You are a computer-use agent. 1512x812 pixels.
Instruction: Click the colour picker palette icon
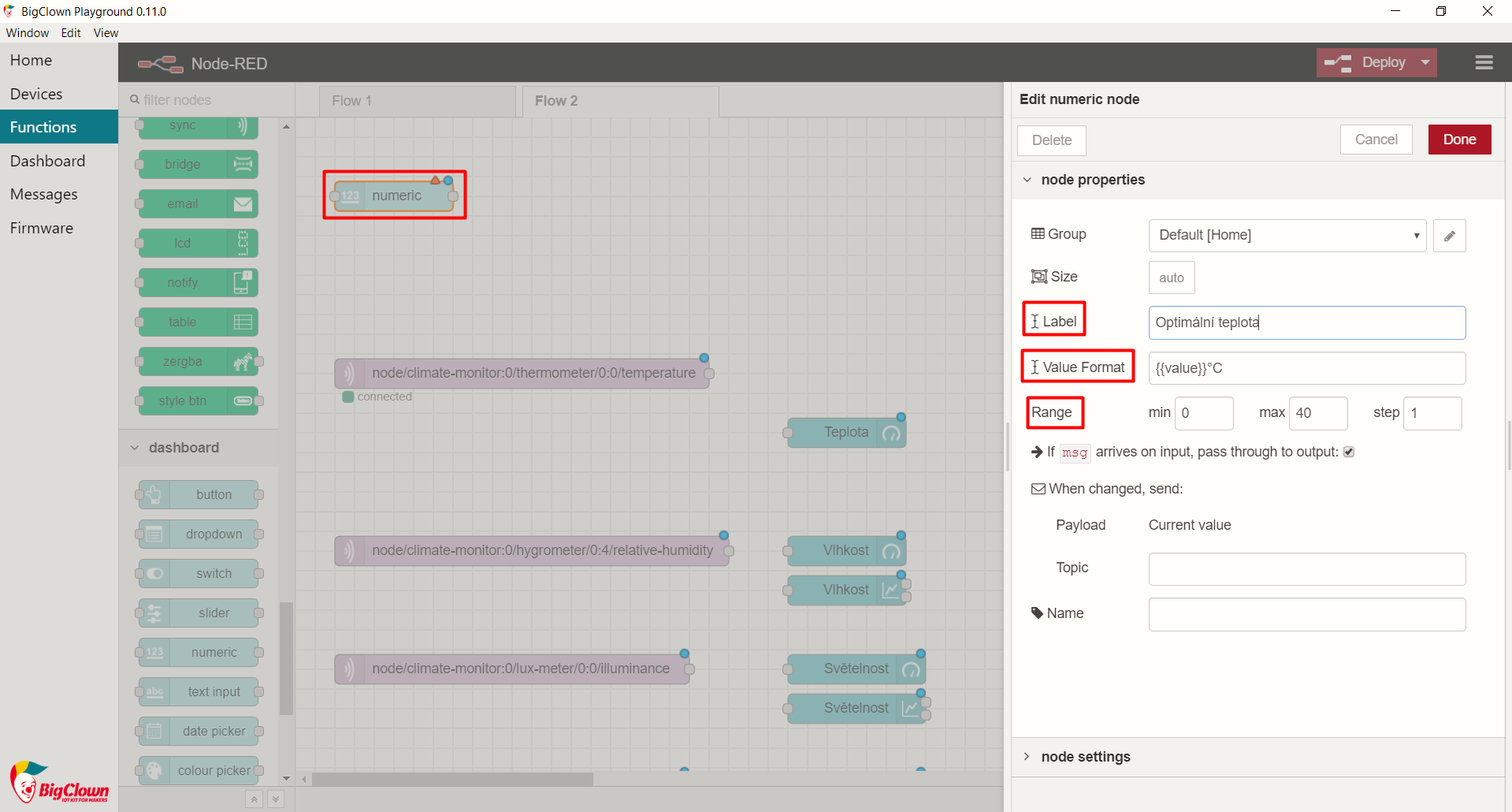[154, 770]
